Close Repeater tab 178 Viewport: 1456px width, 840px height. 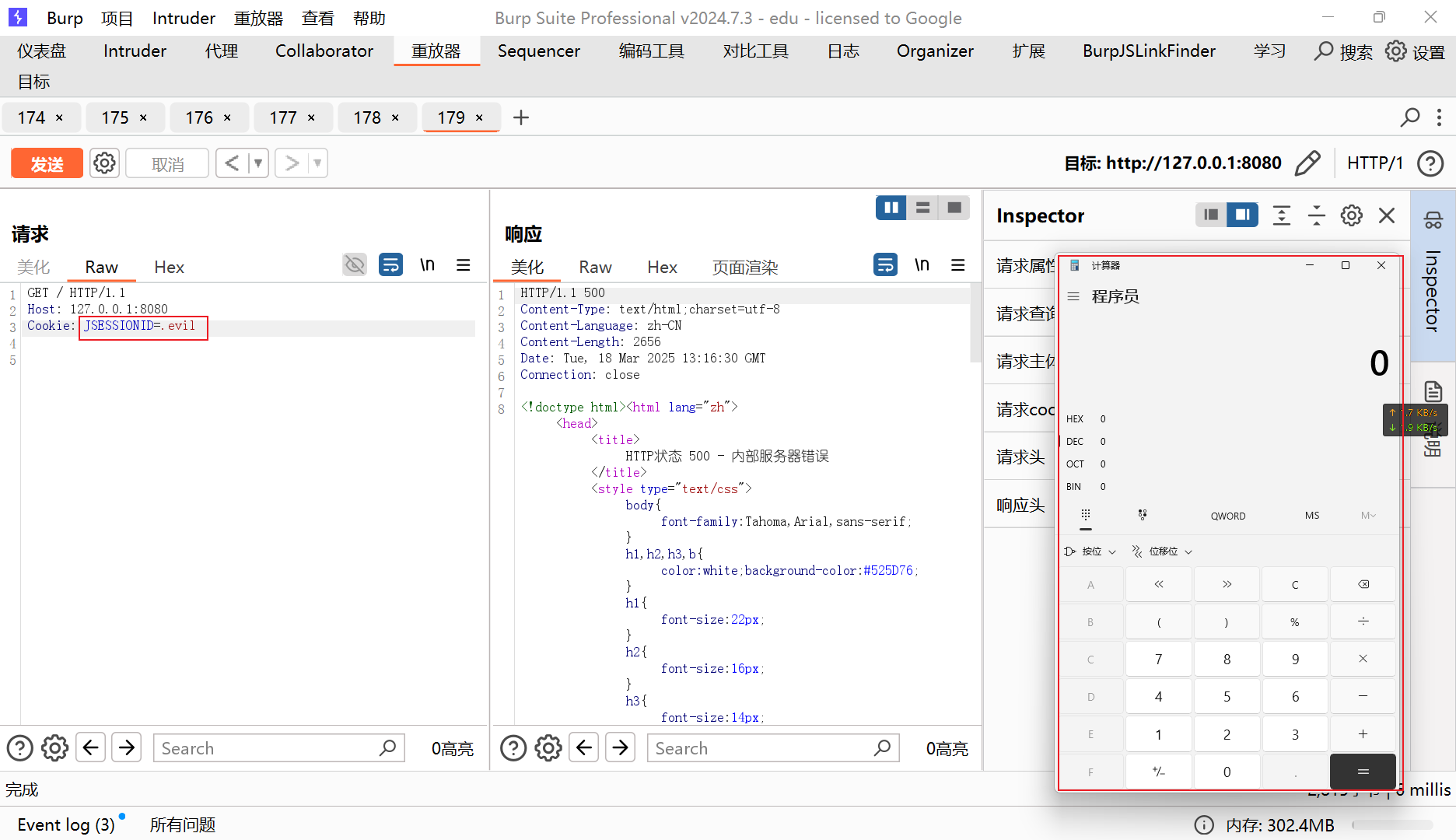[395, 117]
